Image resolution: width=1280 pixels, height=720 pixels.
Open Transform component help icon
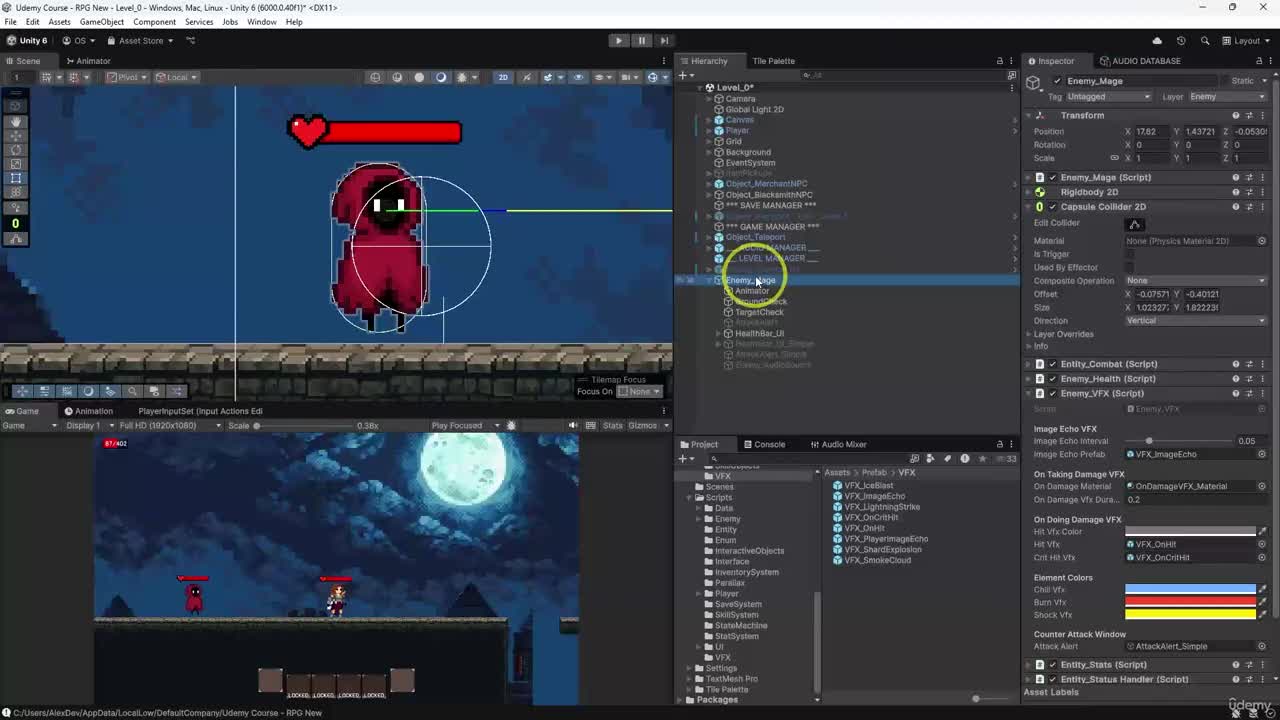(x=1236, y=115)
